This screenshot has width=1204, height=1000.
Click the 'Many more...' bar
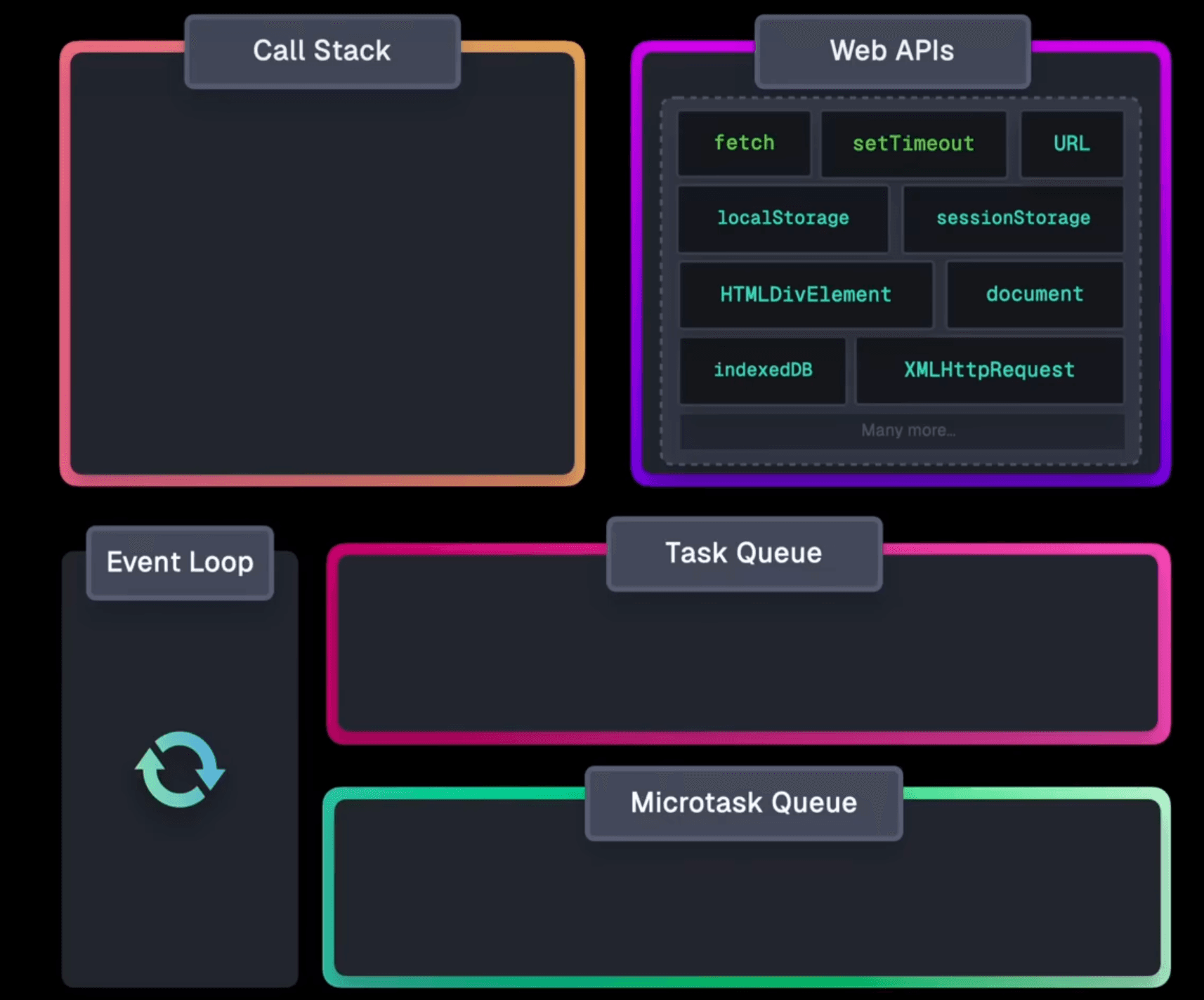pyautogui.click(x=902, y=430)
